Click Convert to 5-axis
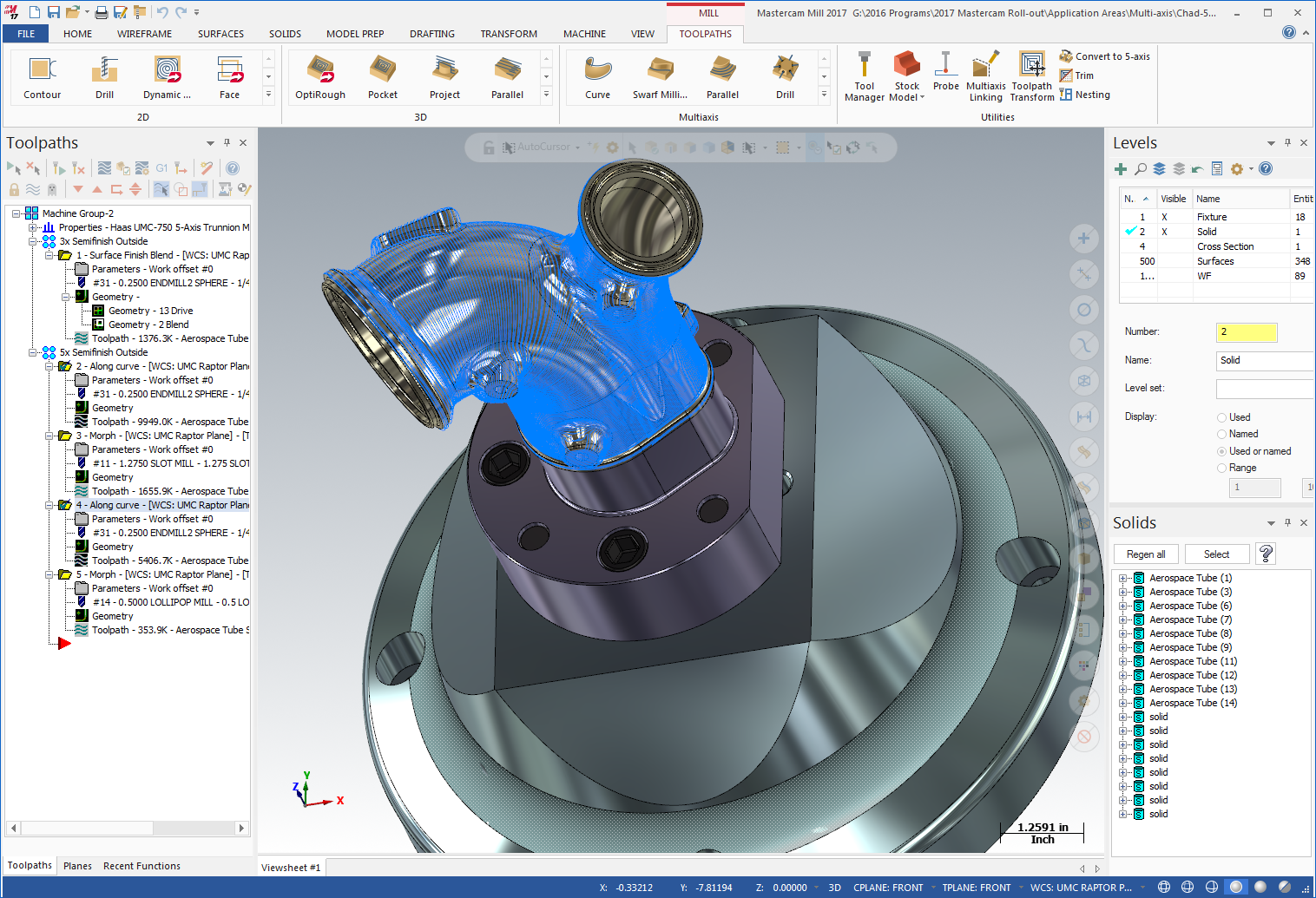Screen dimensions: 1316x898 coord(1104,56)
